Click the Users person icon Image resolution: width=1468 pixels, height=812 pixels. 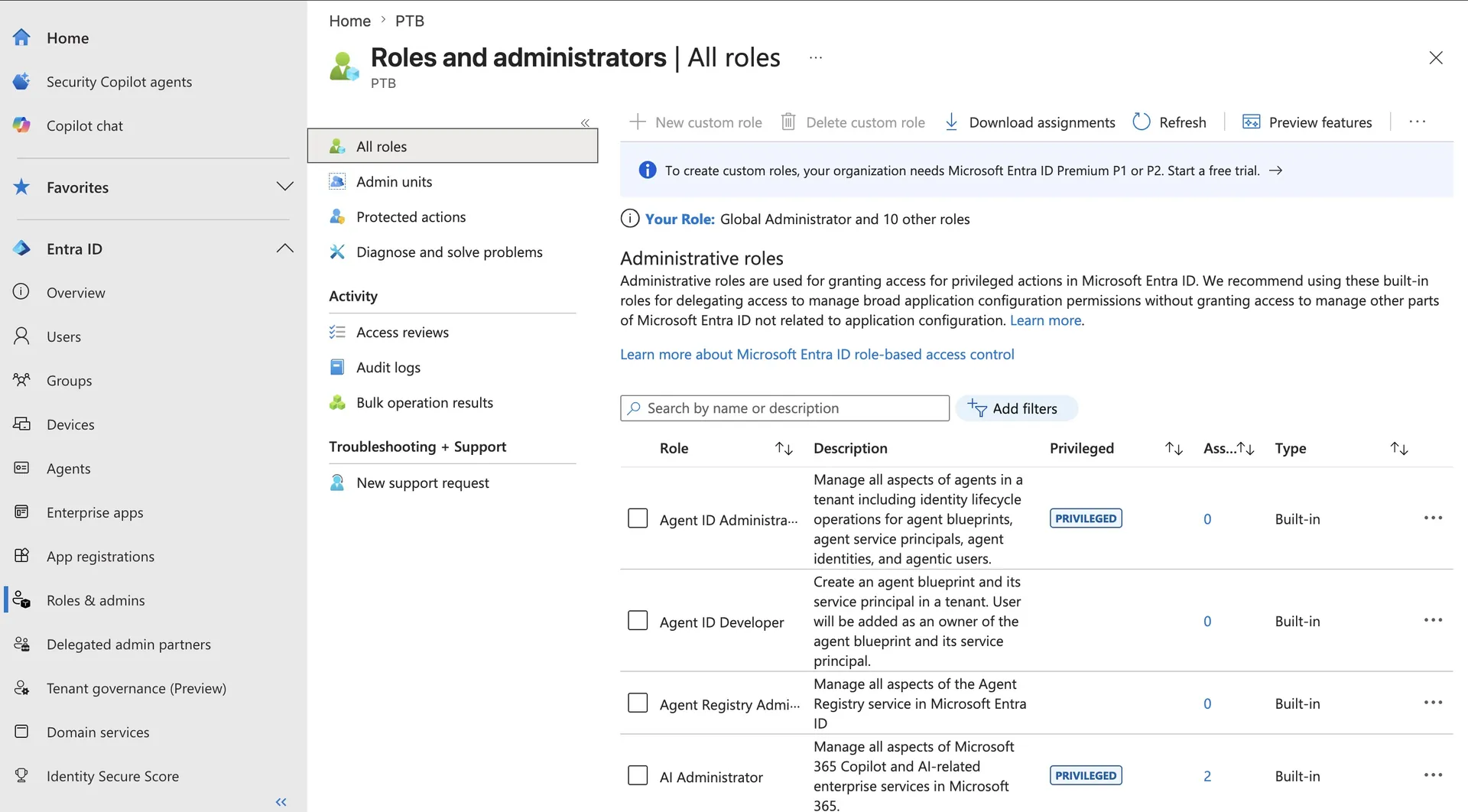pyautogui.click(x=21, y=336)
